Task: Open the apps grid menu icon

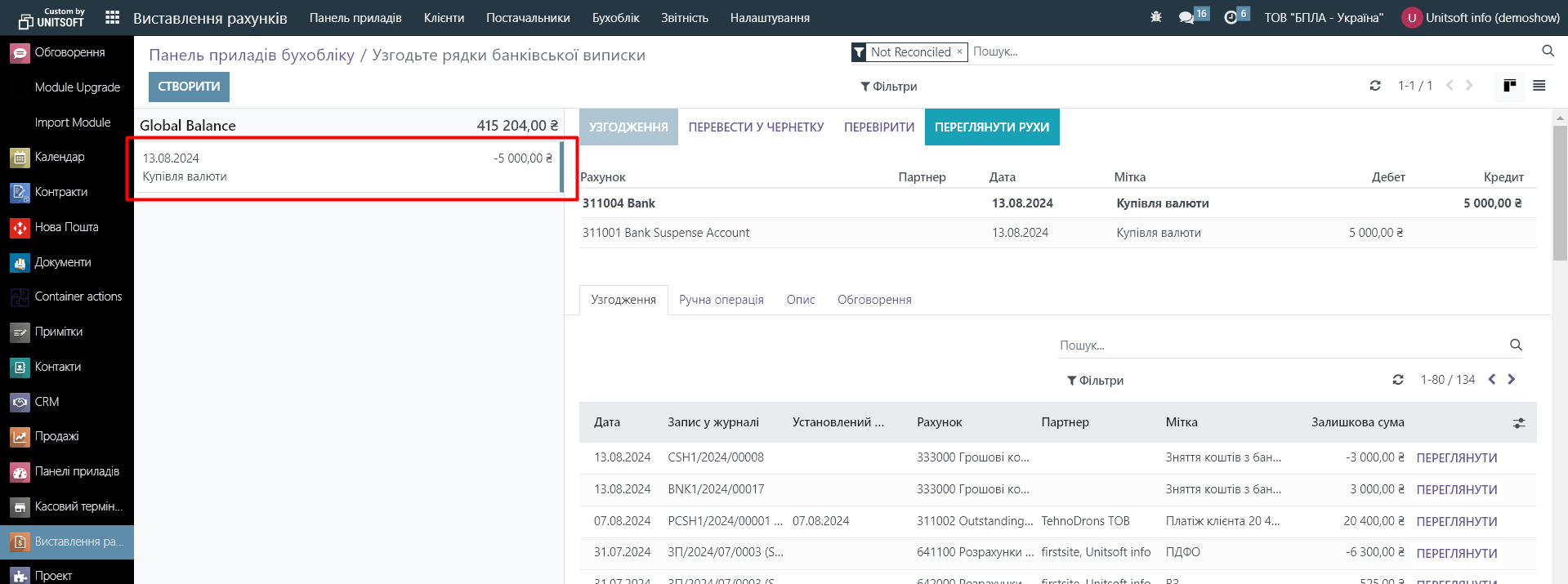Action: pyautogui.click(x=113, y=17)
